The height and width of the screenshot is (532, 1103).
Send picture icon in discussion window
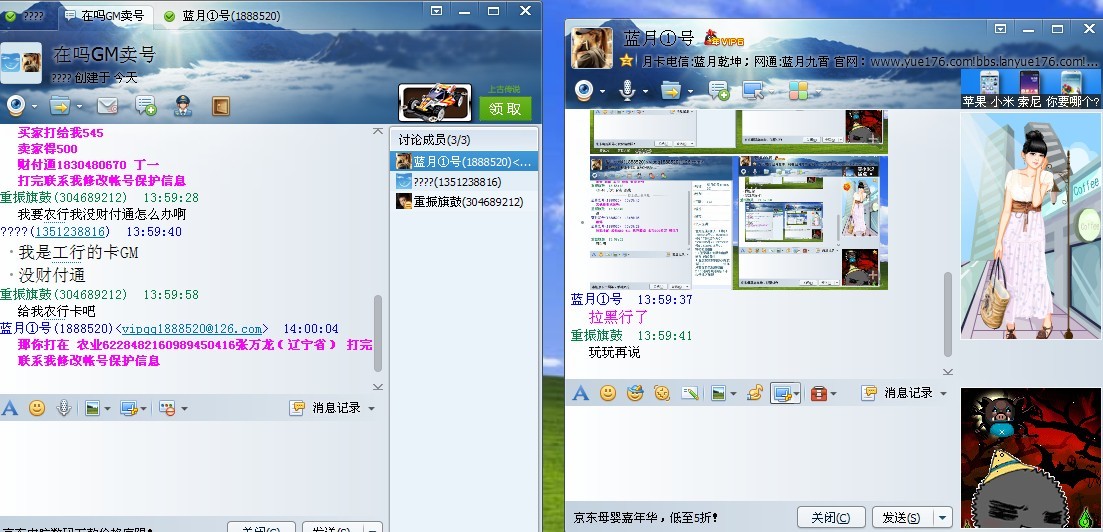point(92,407)
